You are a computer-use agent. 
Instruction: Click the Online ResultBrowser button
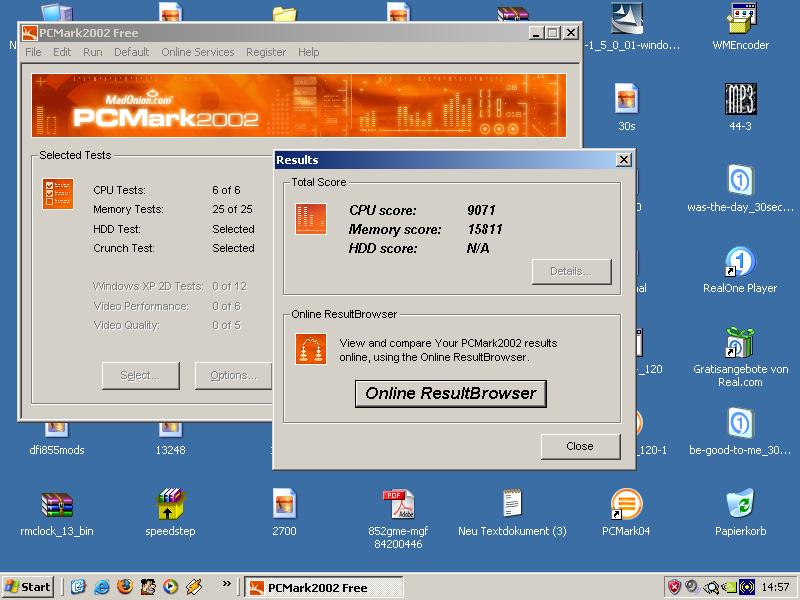(x=451, y=393)
